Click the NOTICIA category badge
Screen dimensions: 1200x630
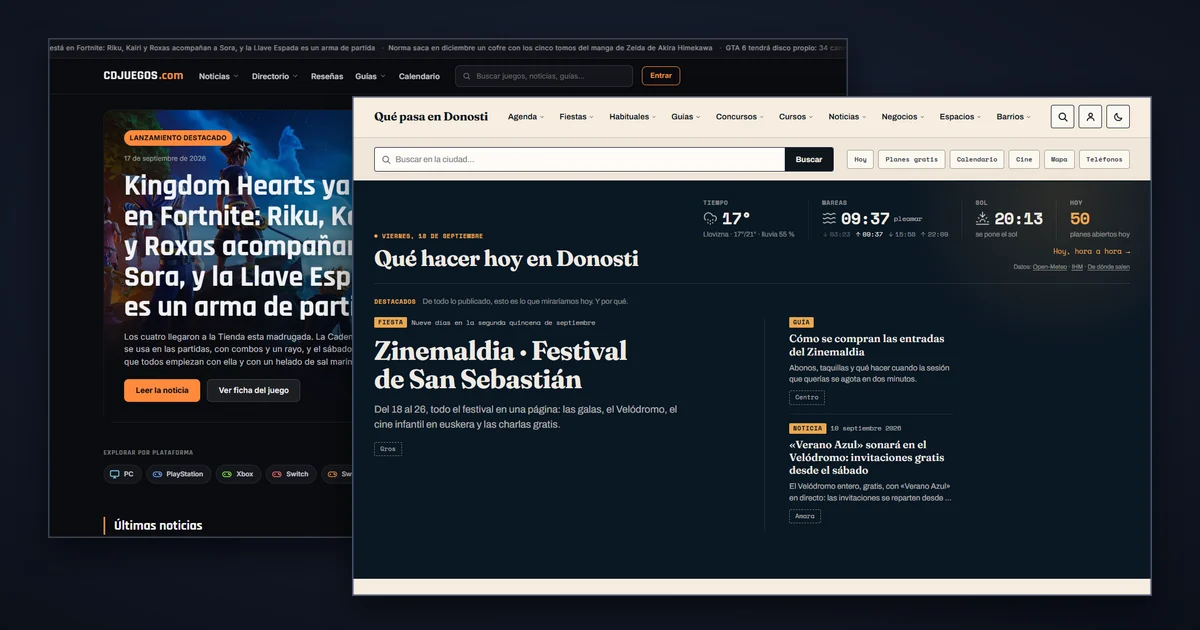click(807, 428)
